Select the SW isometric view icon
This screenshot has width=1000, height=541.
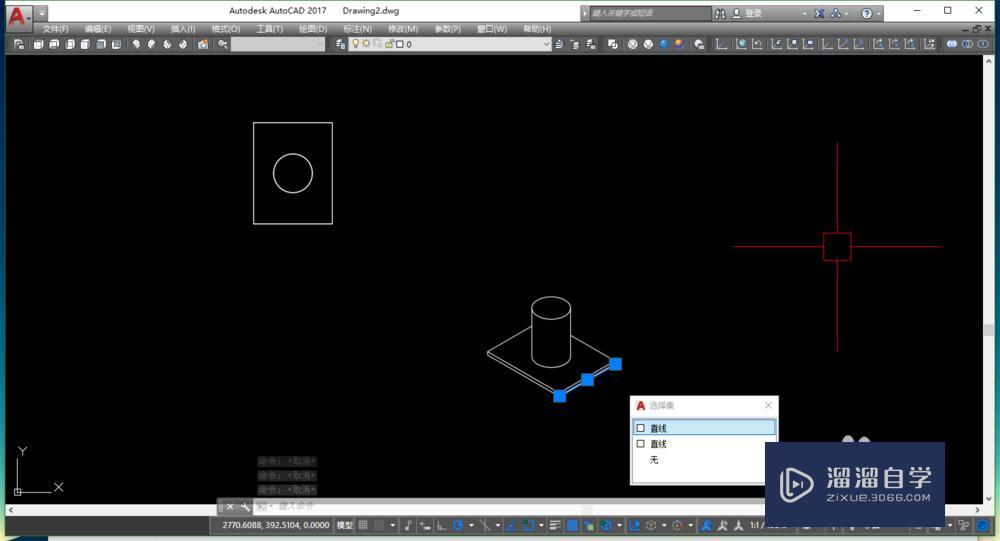(x=136, y=44)
